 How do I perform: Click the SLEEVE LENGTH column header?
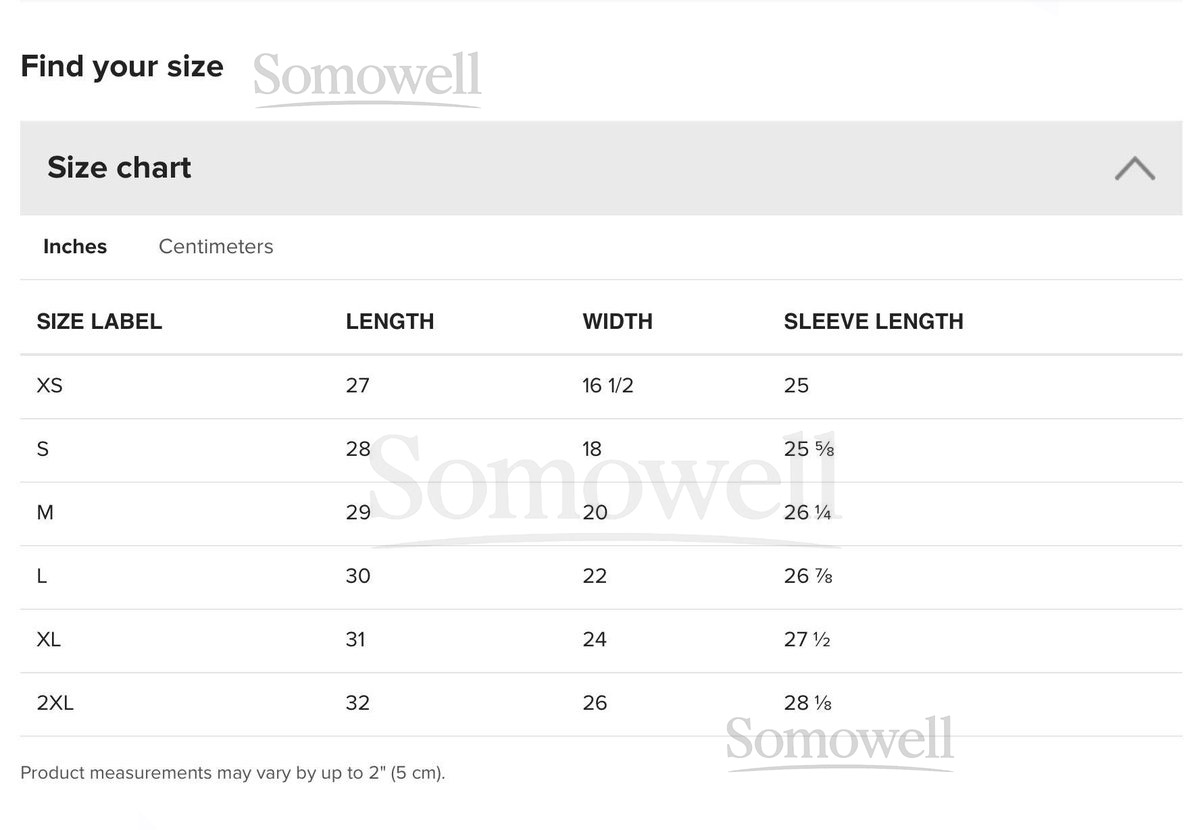click(873, 322)
